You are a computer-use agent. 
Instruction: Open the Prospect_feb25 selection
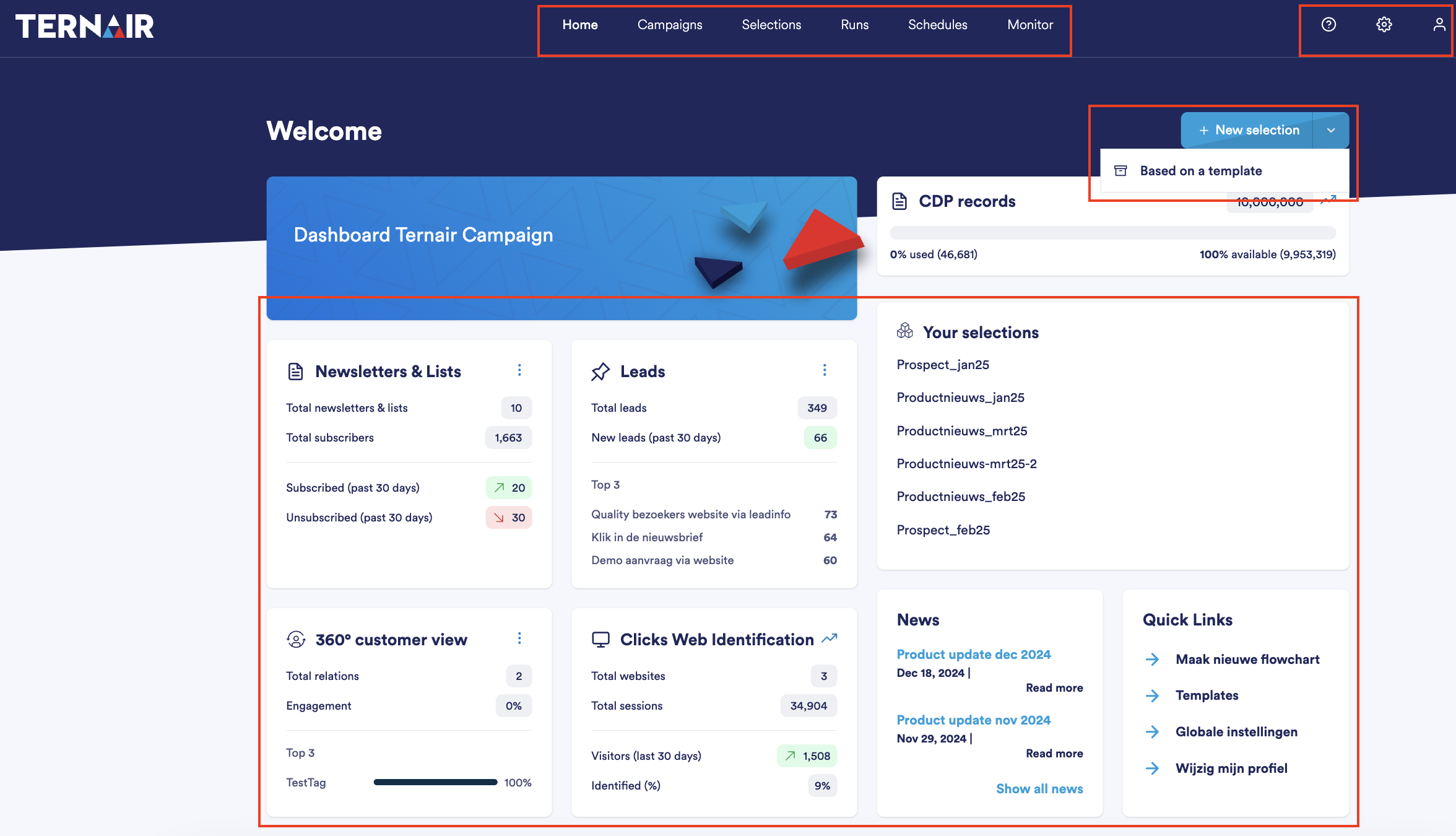tap(943, 530)
